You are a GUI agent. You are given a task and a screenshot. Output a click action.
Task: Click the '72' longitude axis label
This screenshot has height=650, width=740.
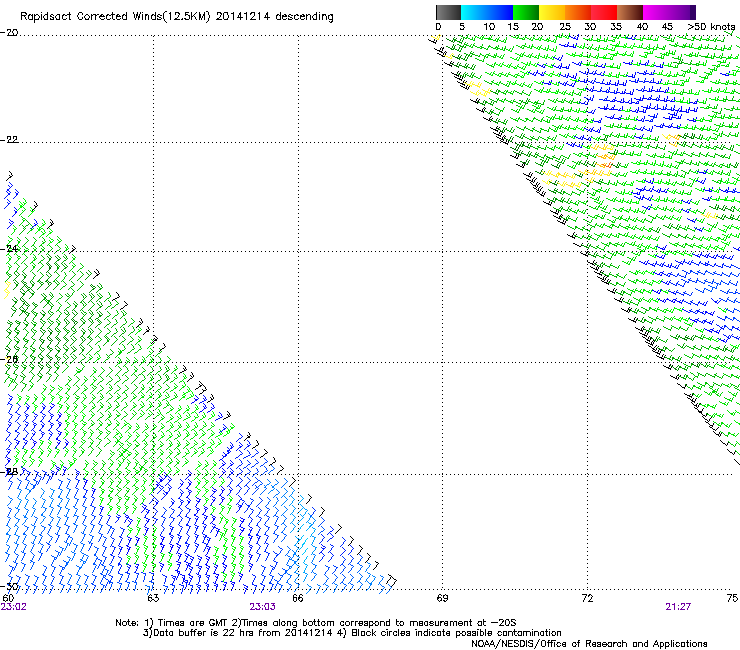(587, 598)
